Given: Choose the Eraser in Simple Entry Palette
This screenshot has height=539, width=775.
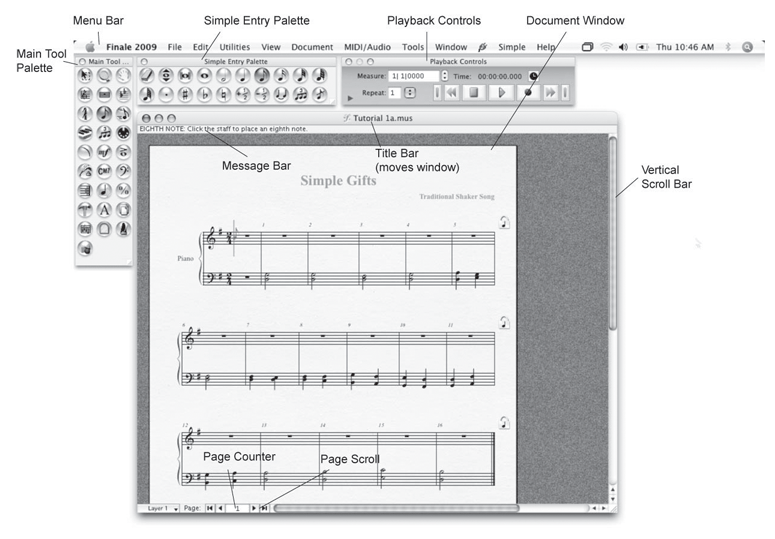Looking at the screenshot, I should 147,76.
